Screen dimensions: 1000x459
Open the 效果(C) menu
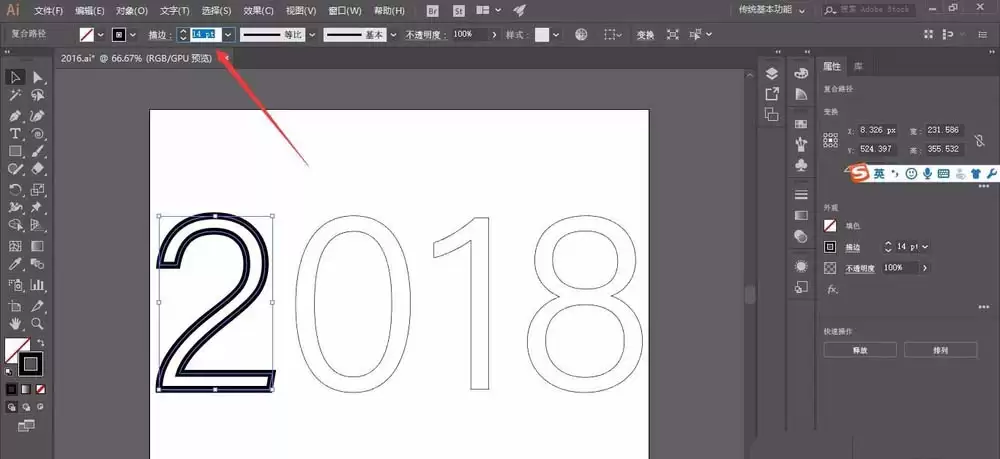[259, 11]
